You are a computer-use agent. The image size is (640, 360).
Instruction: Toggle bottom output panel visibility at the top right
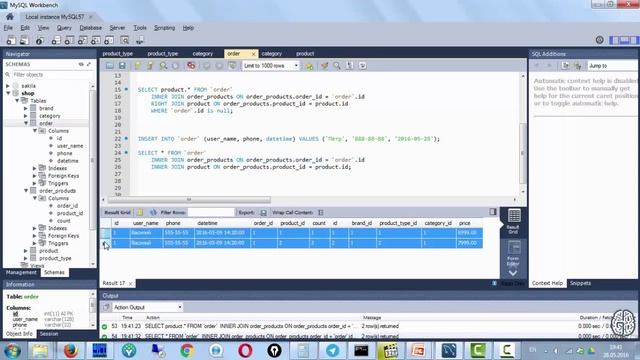coord(624,40)
